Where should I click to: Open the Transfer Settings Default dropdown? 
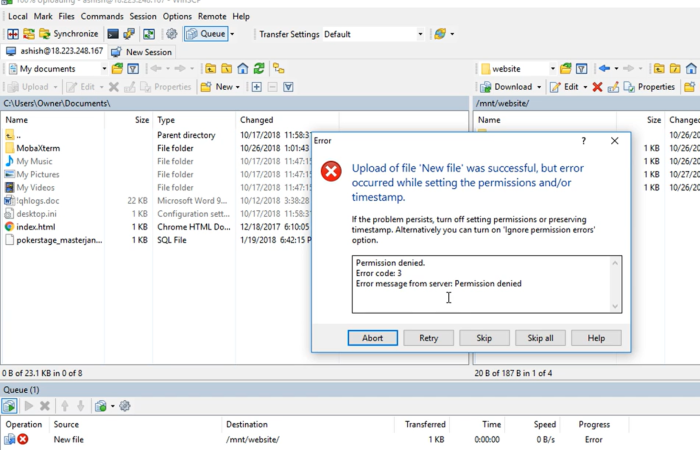point(373,34)
